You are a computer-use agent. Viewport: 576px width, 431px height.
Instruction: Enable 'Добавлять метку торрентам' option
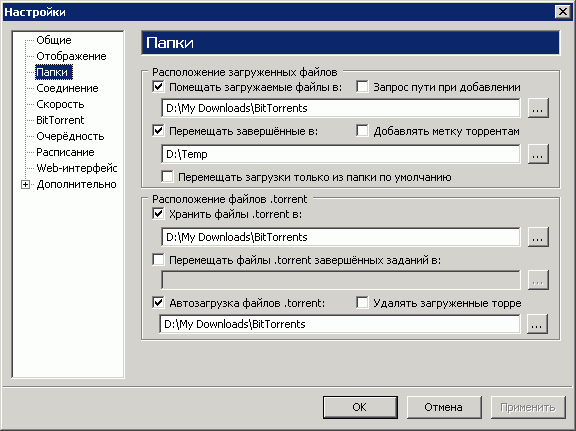coord(362,131)
